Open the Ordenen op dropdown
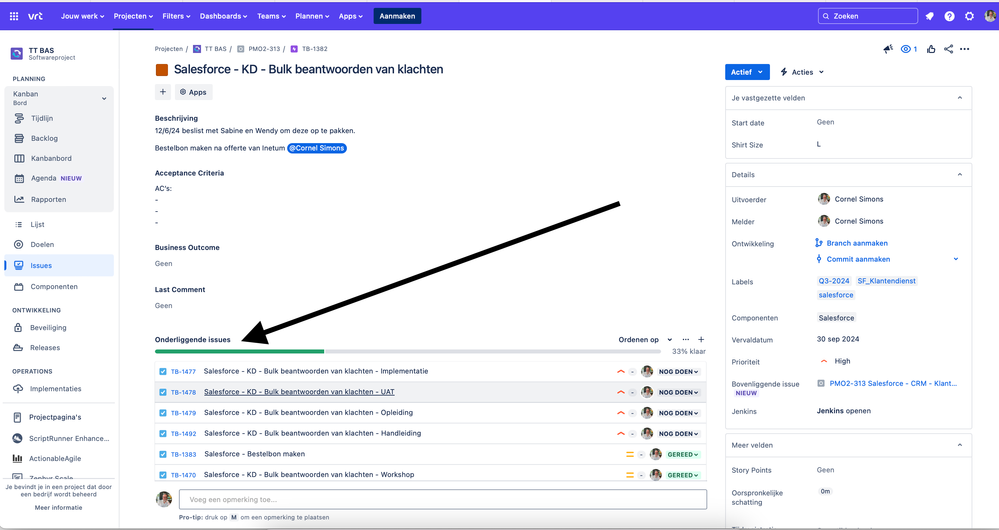 645,340
